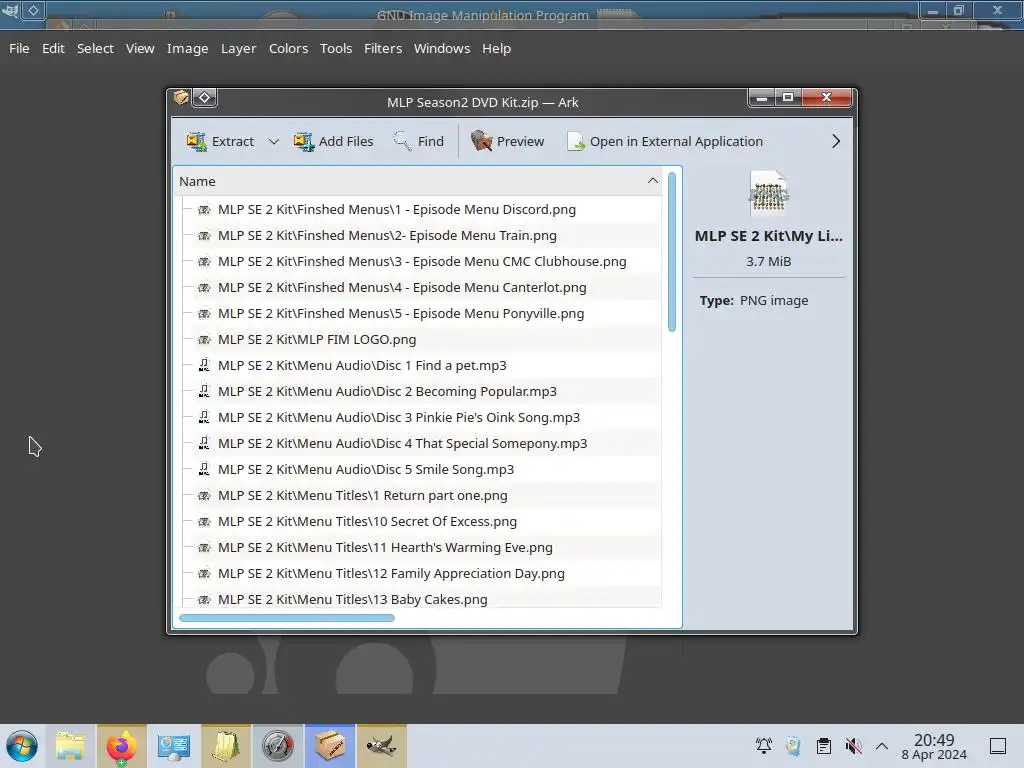1024x768 pixels.
Task: Open the Colors menu in GIMP
Action: coord(288,48)
